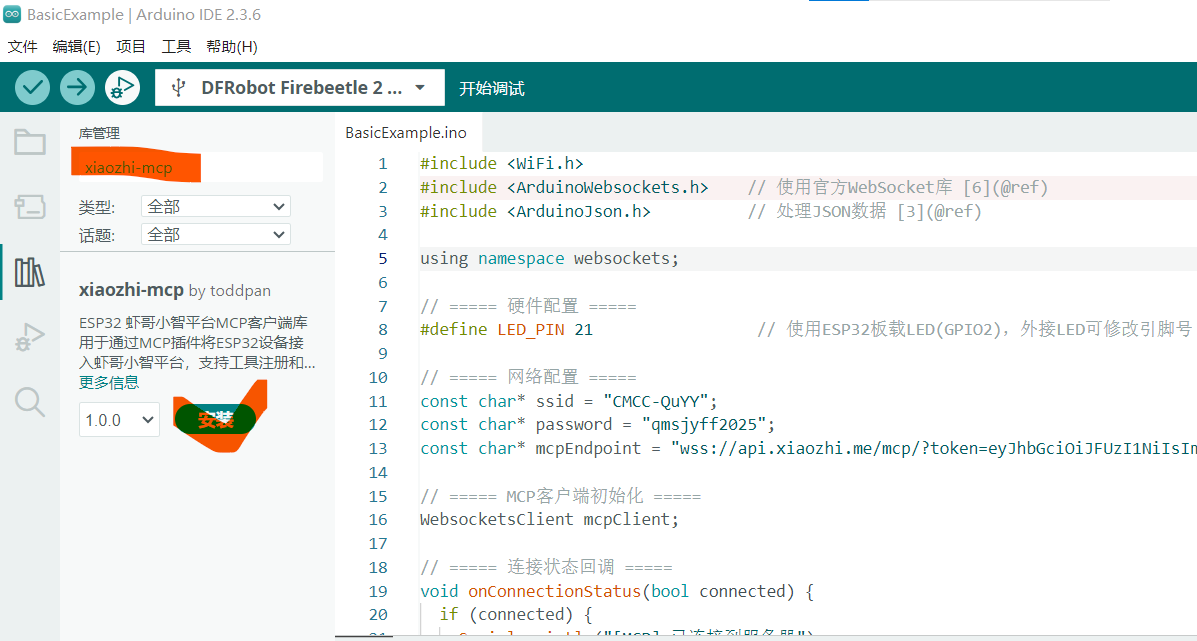Open the Boards Manager sidebar icon
Viewport: 1197px width, 641px height.
tap(30, 207)
